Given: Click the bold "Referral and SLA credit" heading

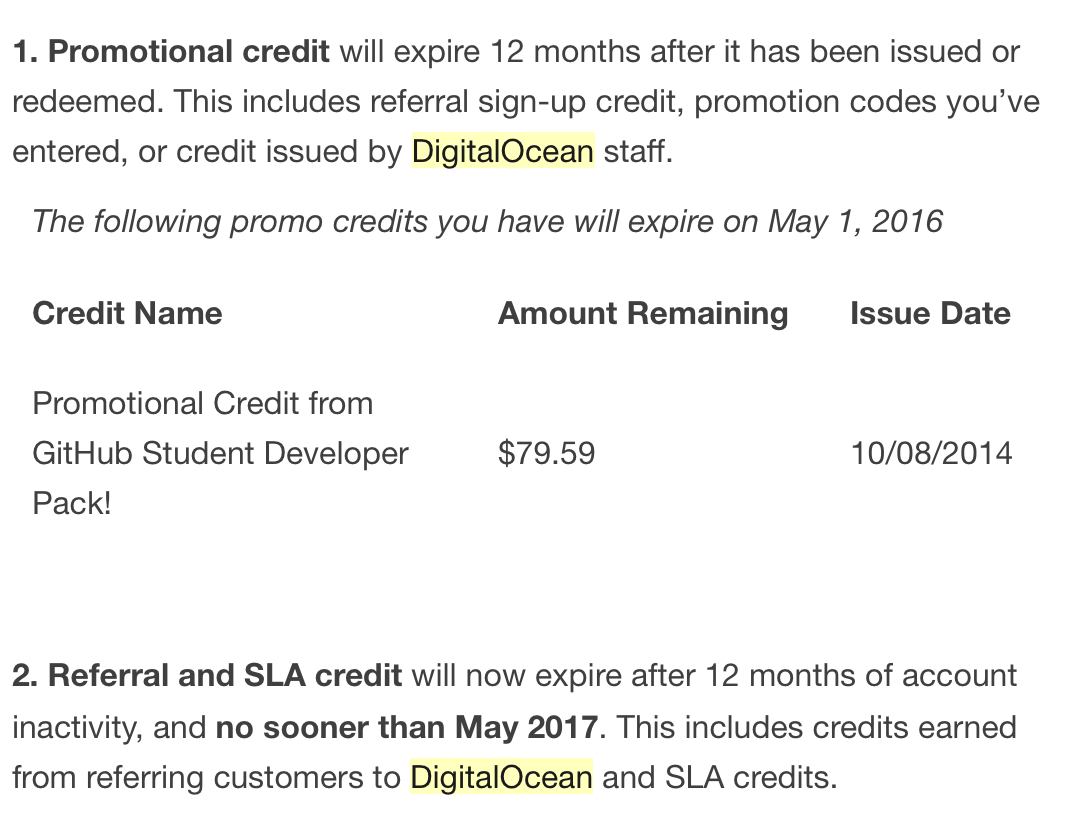Looking at the screenshot, I should click(x=224, y=676).
